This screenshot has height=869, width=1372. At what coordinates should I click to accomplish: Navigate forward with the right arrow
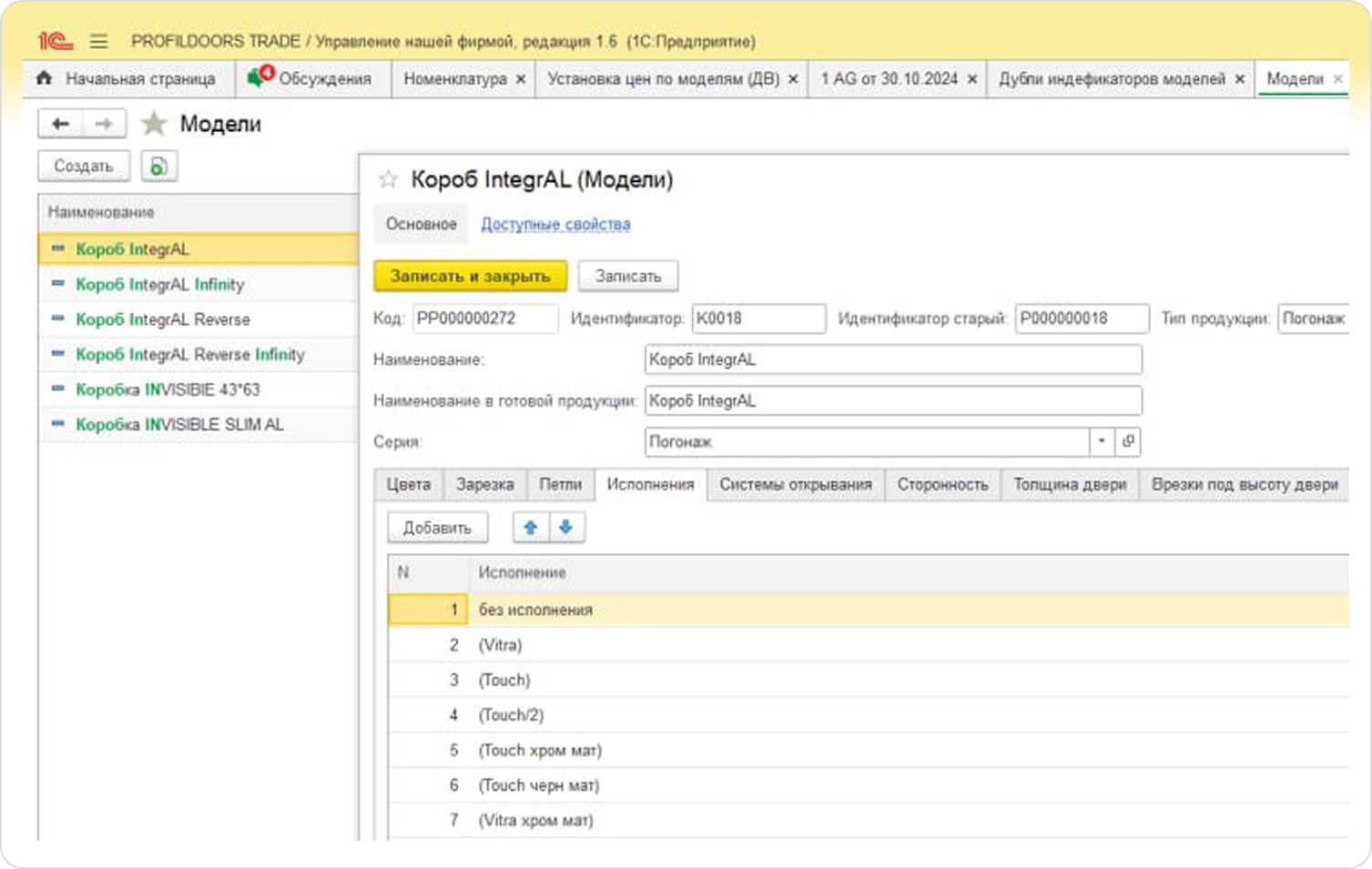(104, 124)
